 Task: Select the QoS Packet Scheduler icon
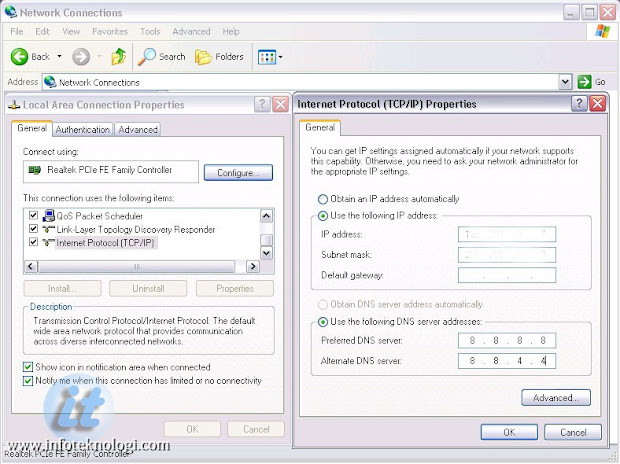point(48,216)
